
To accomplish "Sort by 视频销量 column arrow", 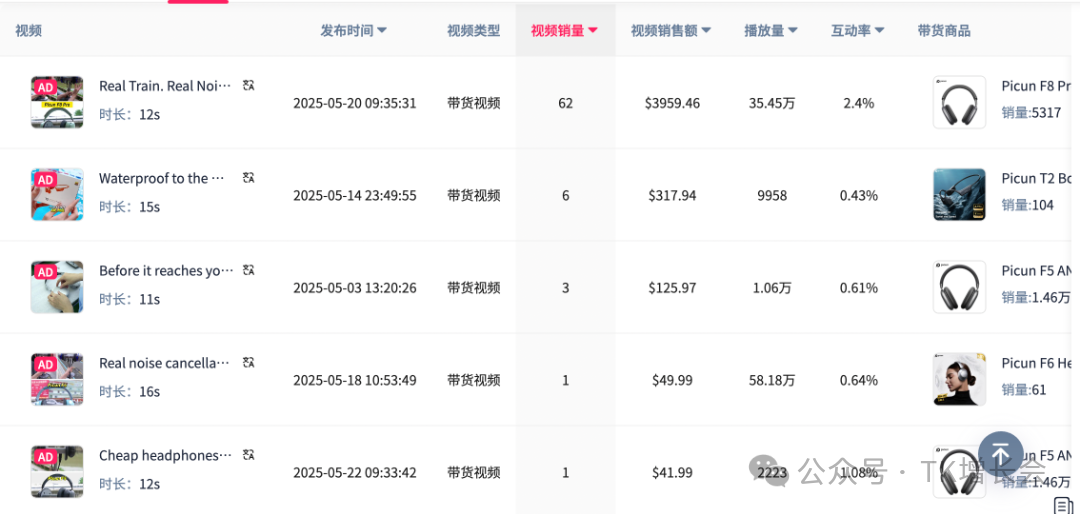I will click(592, 31).
